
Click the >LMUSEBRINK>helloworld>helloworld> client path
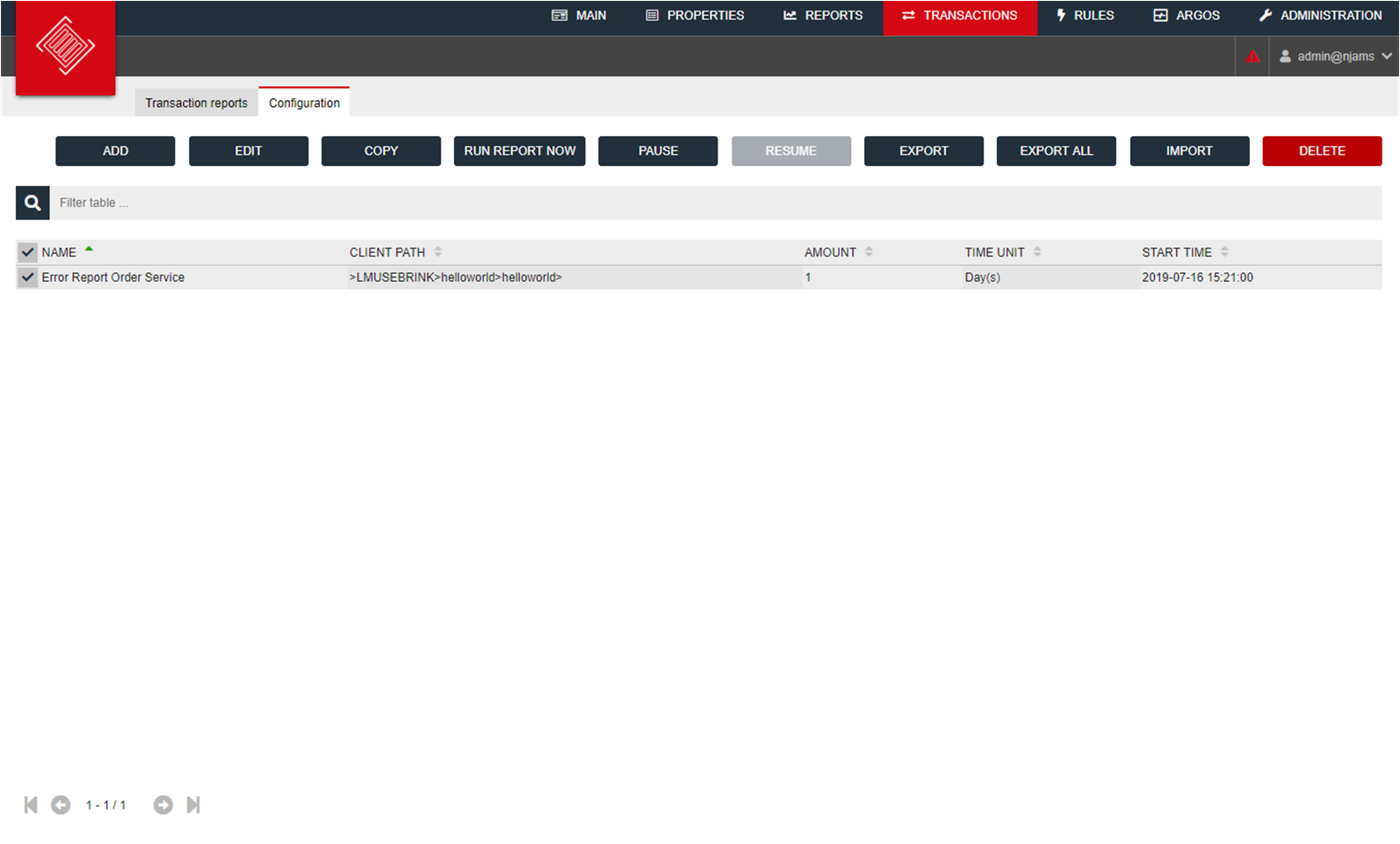(456, 278)
